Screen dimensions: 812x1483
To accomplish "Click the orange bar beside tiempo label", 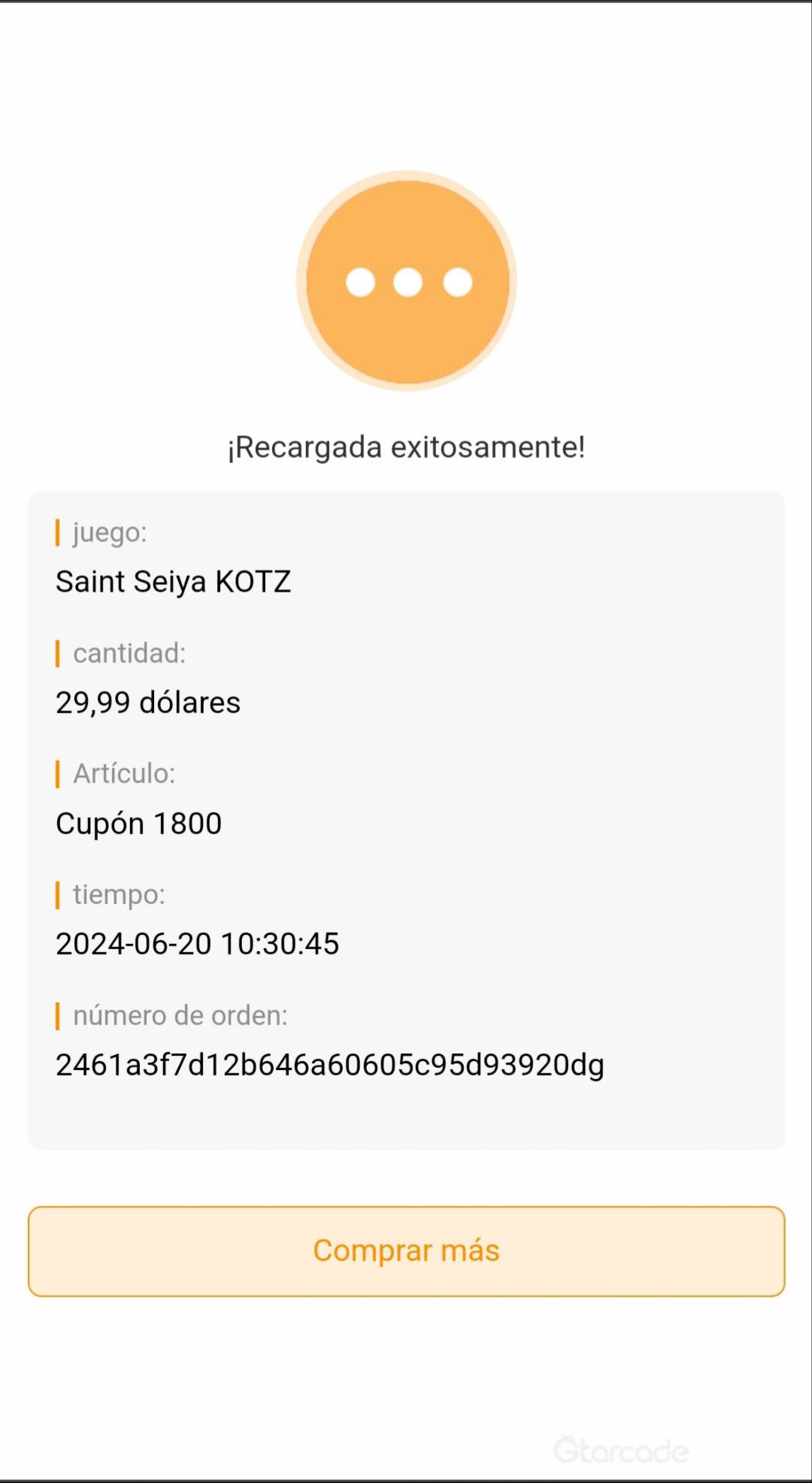I will 58,895.
